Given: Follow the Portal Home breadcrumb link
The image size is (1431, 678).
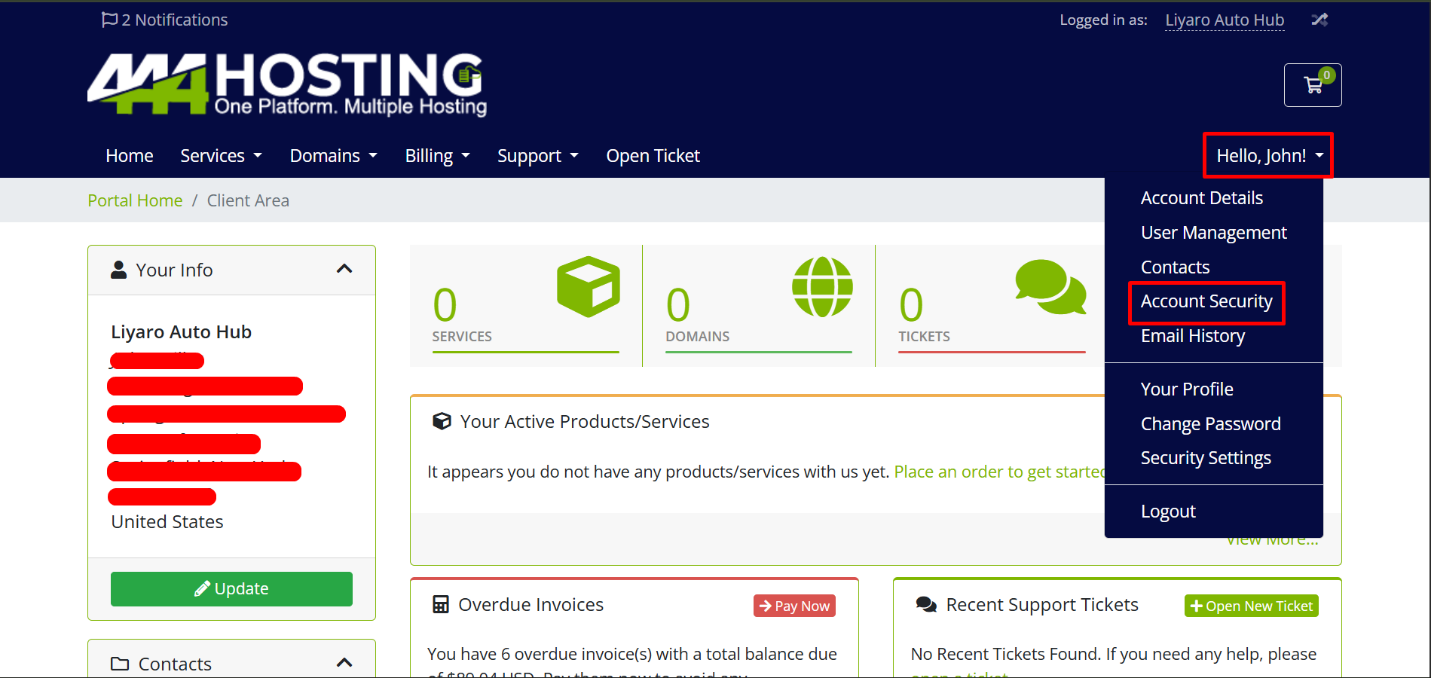Looking at the screenshot, I should pyautogui.click(x=135, y=200).
